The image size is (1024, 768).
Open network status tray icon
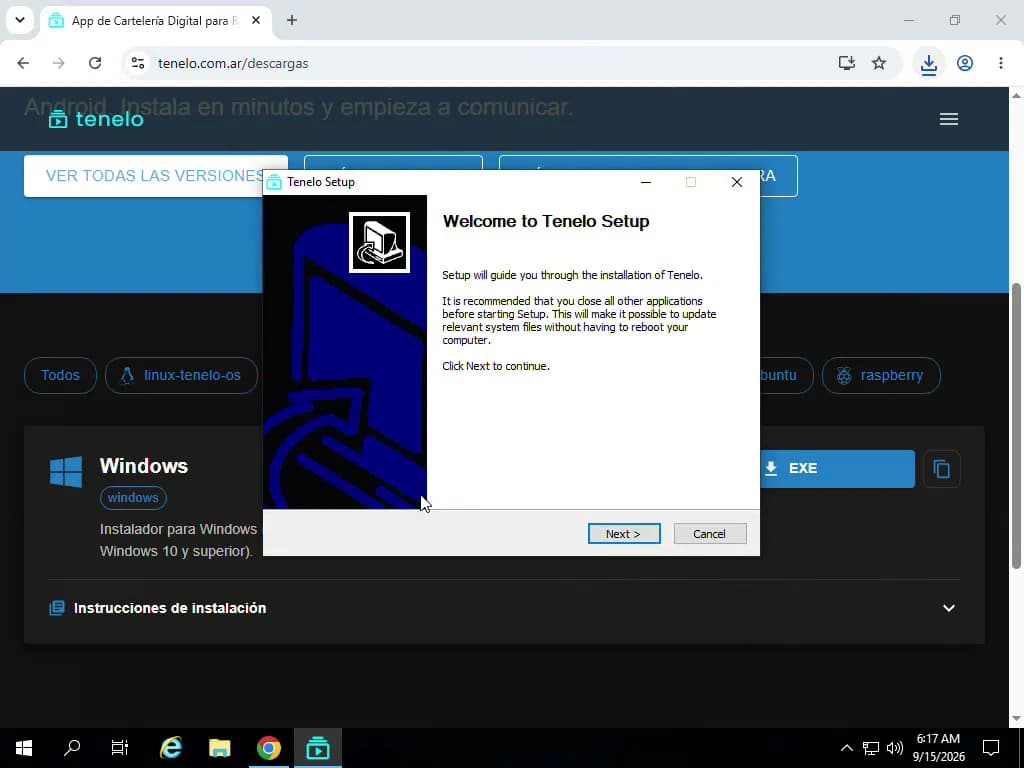click(x=871, y=748)
